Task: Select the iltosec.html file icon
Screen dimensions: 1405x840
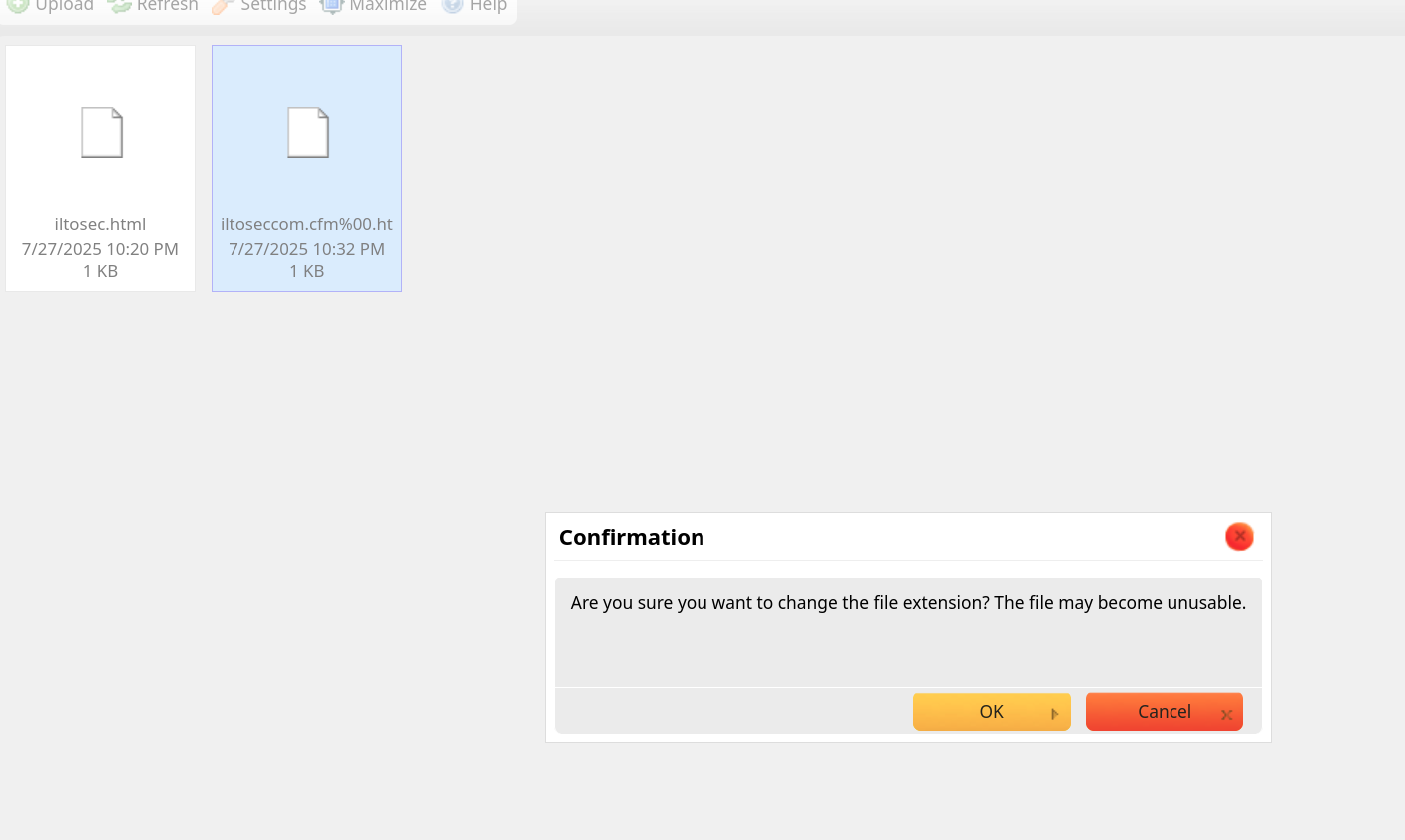Action: coord(102,132)
